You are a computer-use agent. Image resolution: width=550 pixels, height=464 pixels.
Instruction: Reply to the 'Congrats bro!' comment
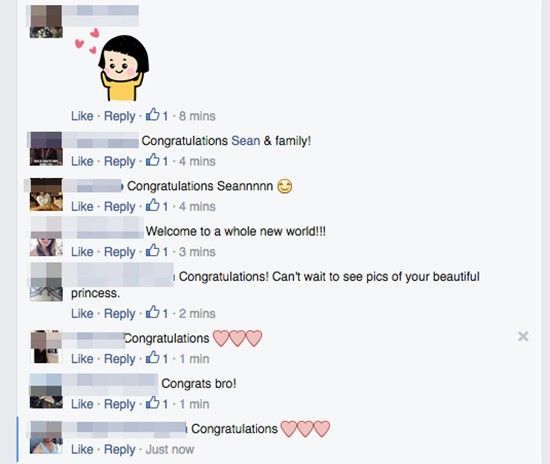tap(120, 404)
